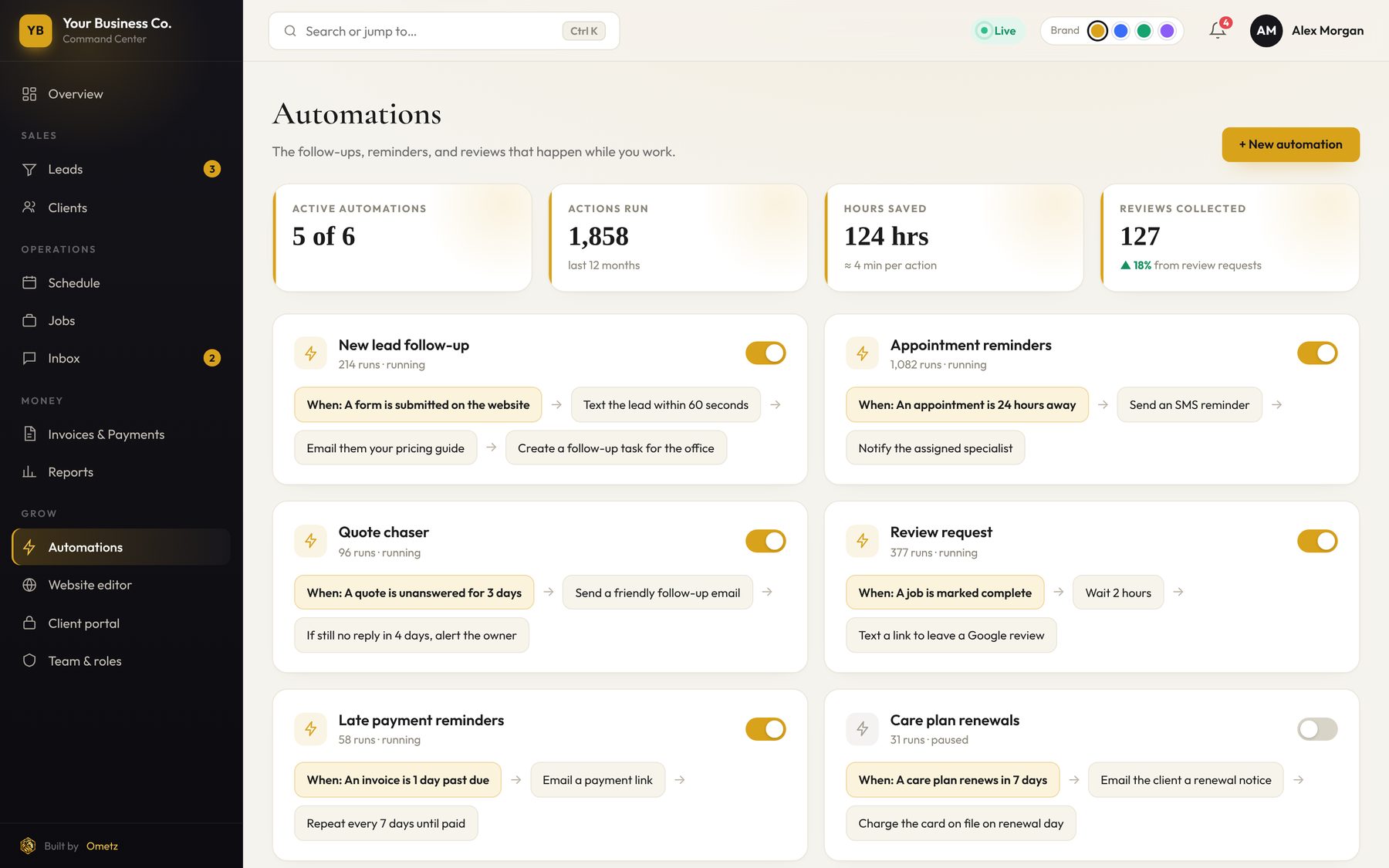Screen dimensions: 1389x868
Task: Click the Ctrl K shortcut badge
Action: click(583, 31)
